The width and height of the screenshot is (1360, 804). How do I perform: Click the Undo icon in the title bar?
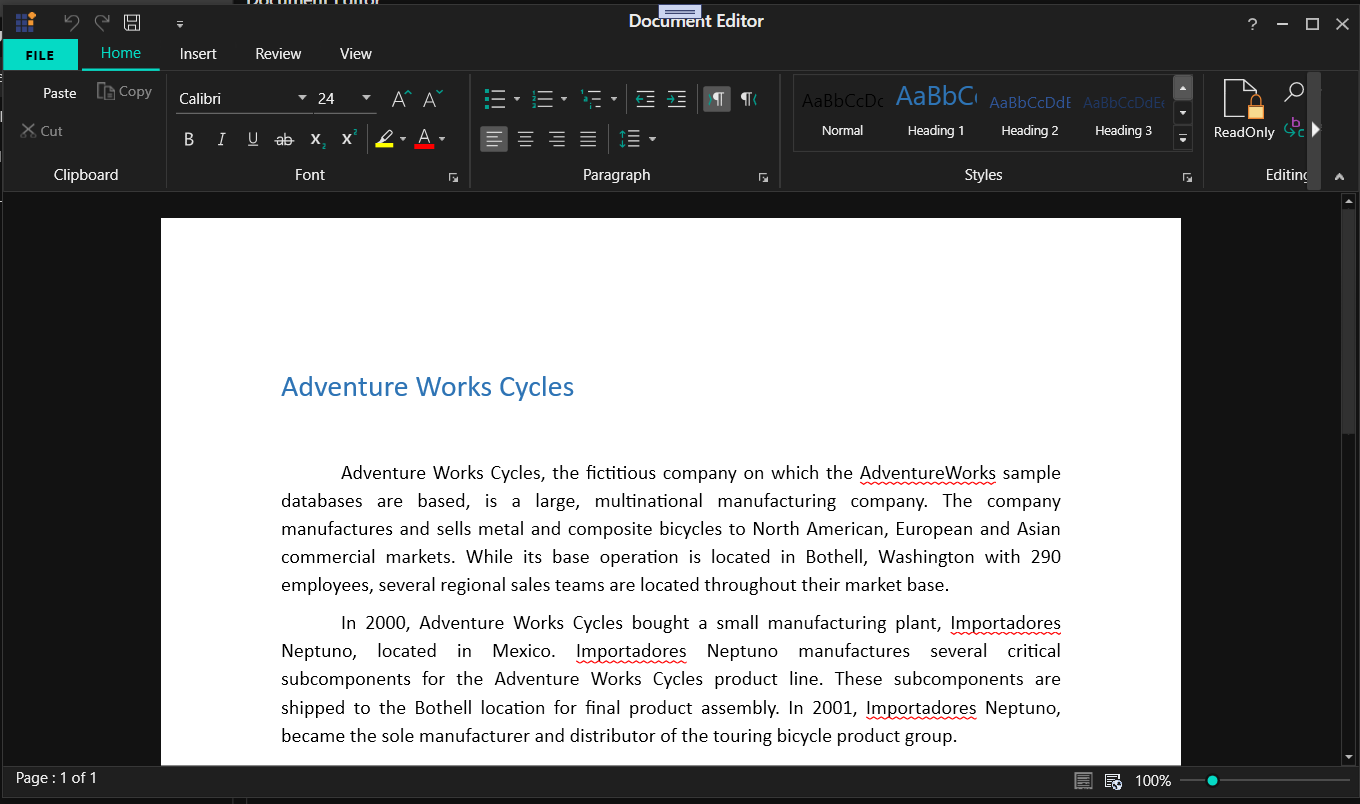[x=71, y=22]
